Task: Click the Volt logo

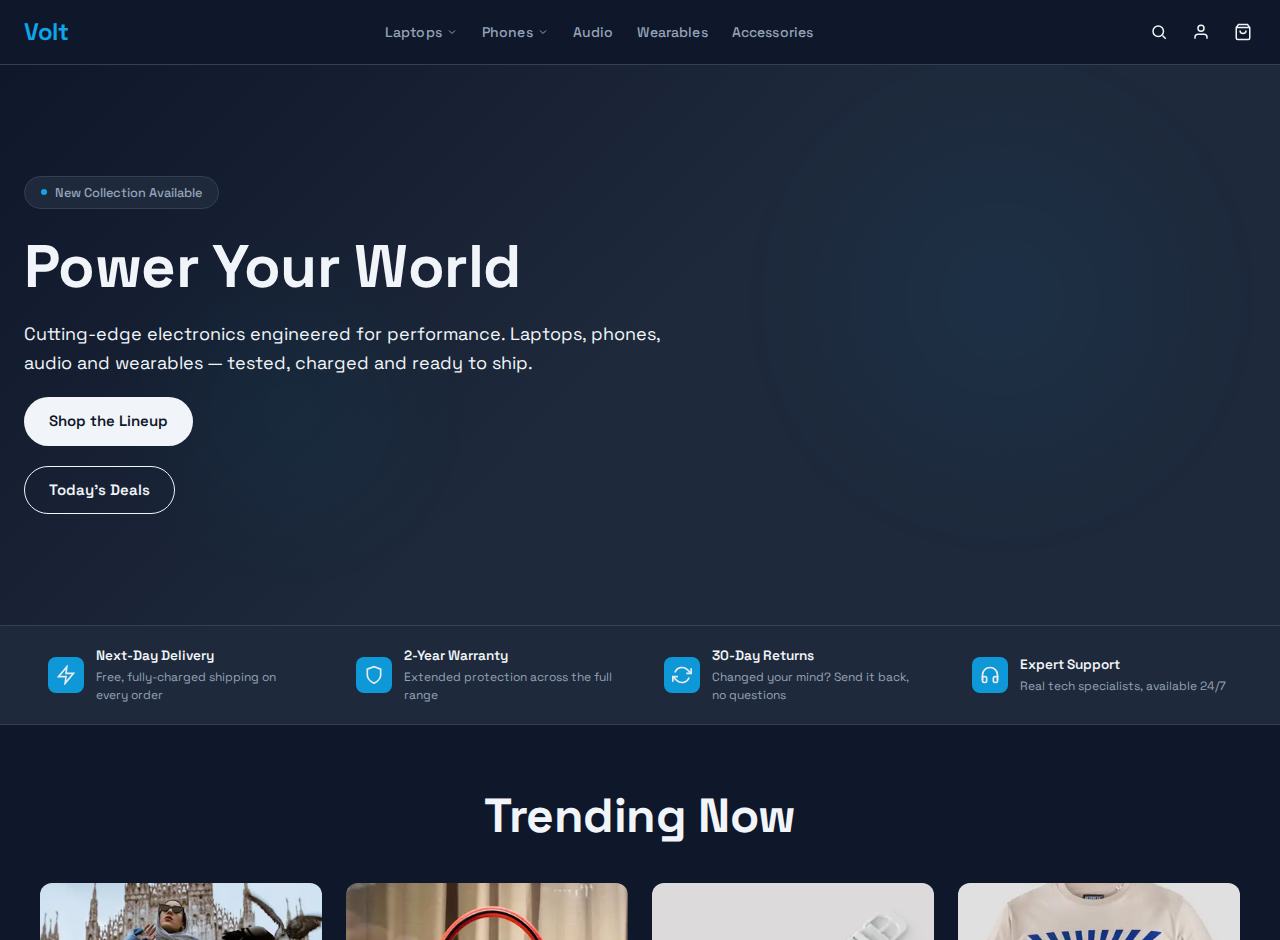Action: 46,32
